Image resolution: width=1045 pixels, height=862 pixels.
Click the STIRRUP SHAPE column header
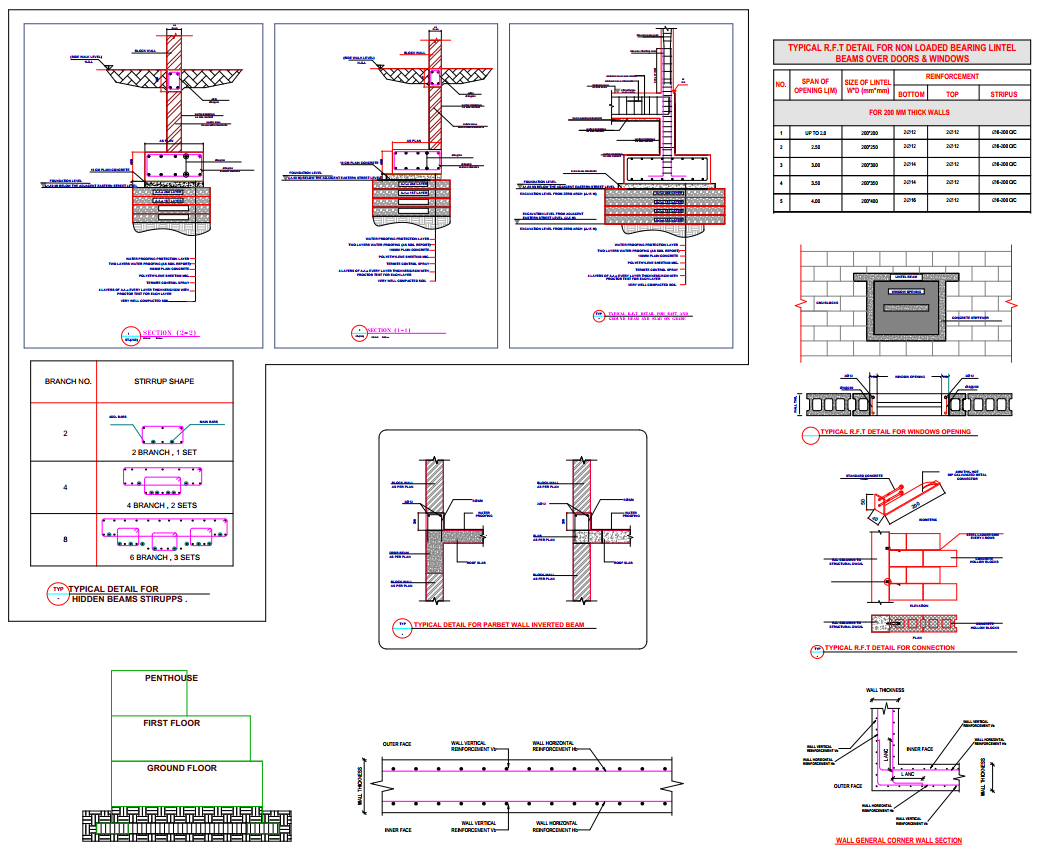point(164,381)
